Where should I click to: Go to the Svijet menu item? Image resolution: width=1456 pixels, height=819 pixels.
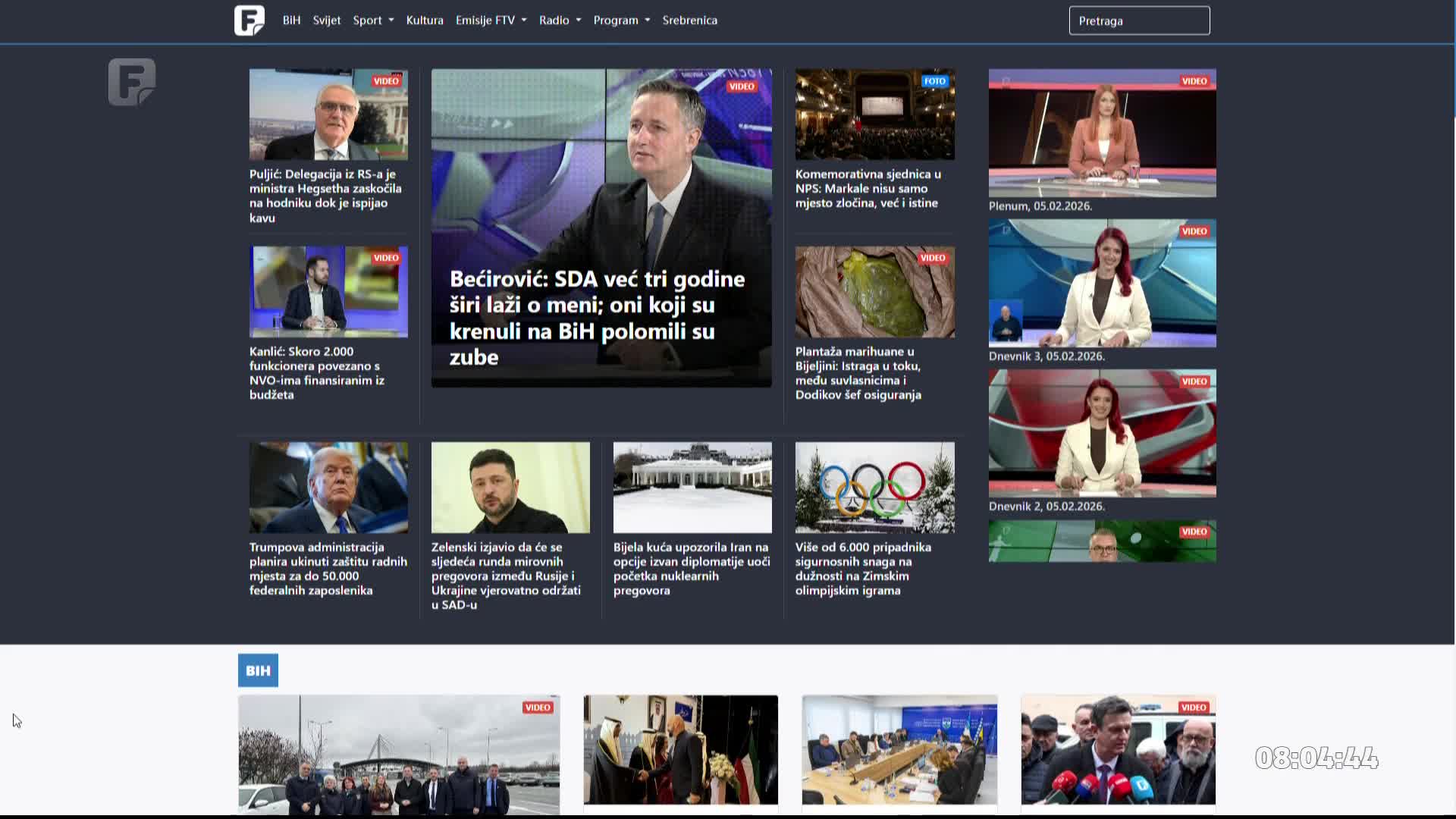tap(327, 20)
